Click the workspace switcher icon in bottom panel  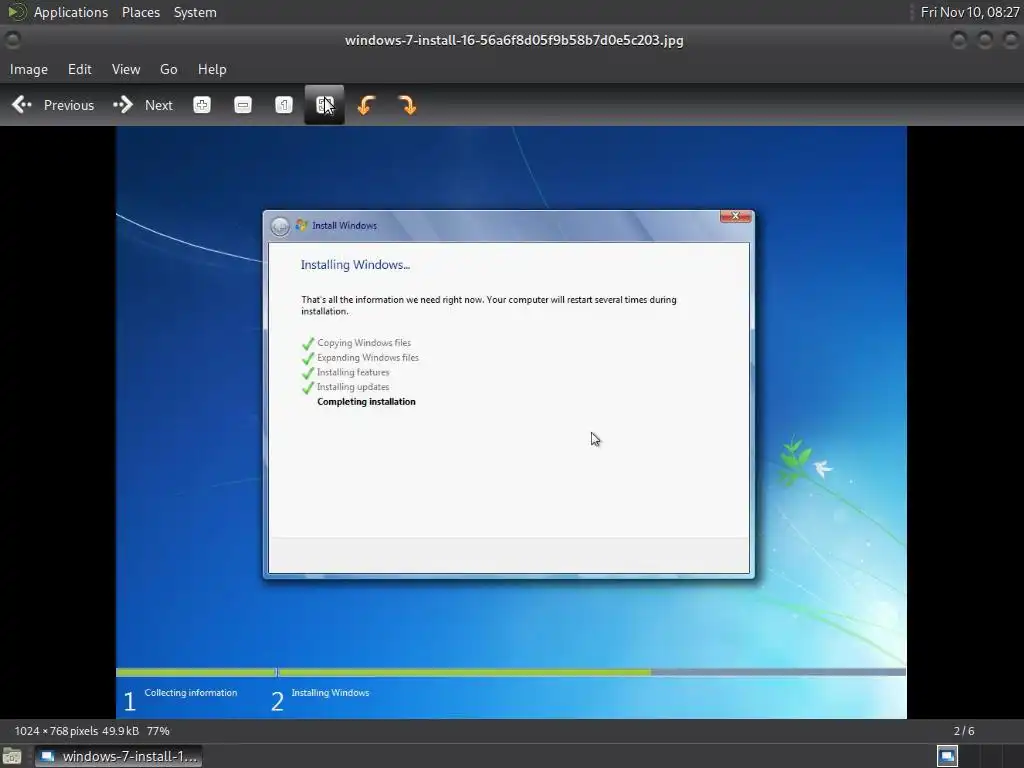coord(948,756)
